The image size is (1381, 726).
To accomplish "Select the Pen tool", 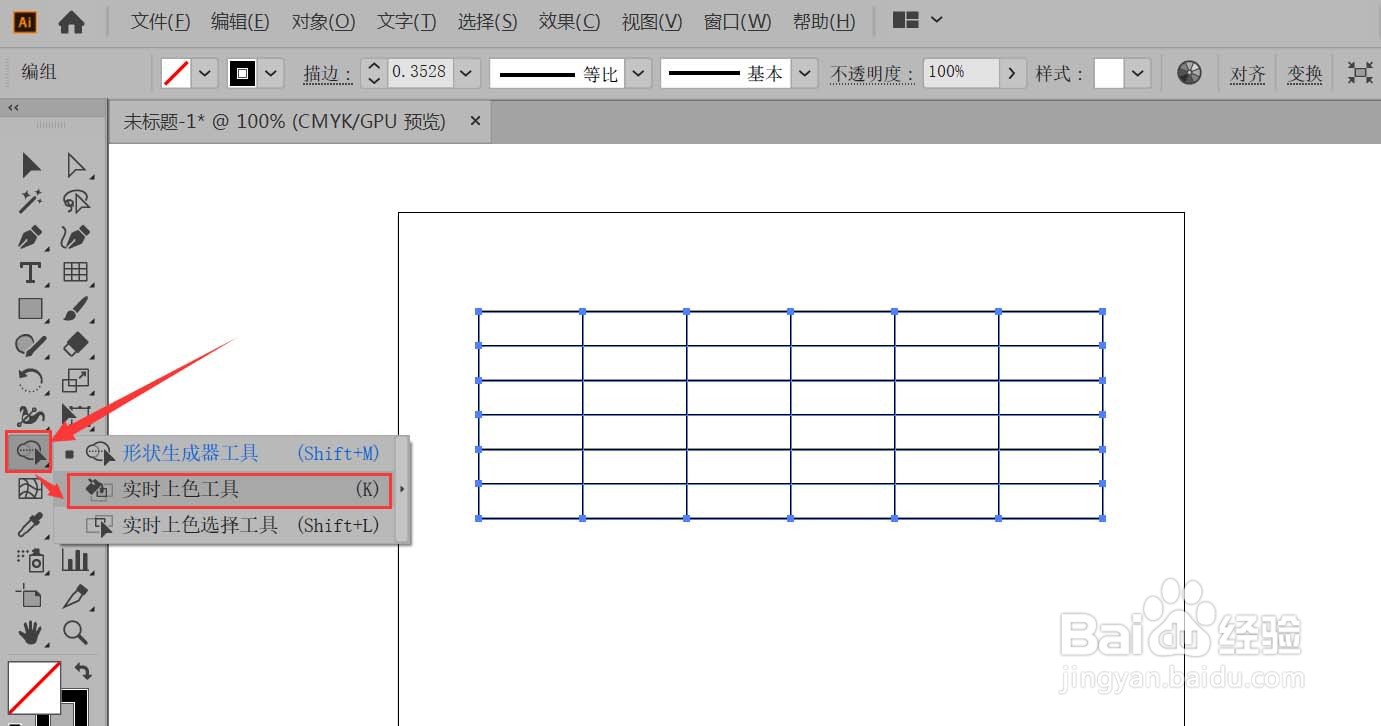I will click(x=31, y=237).
